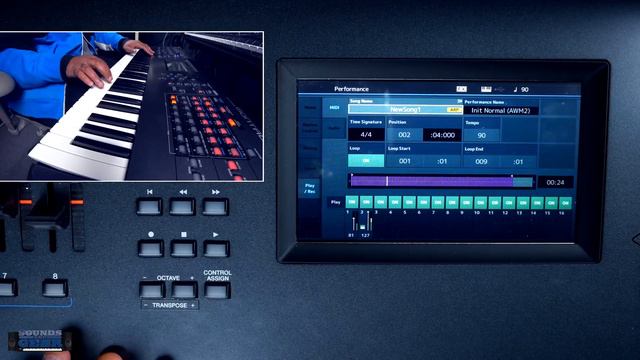The image size is (640, 360).
Task: Toggle Play ON for track 16
Action: [x=565, y=203]
